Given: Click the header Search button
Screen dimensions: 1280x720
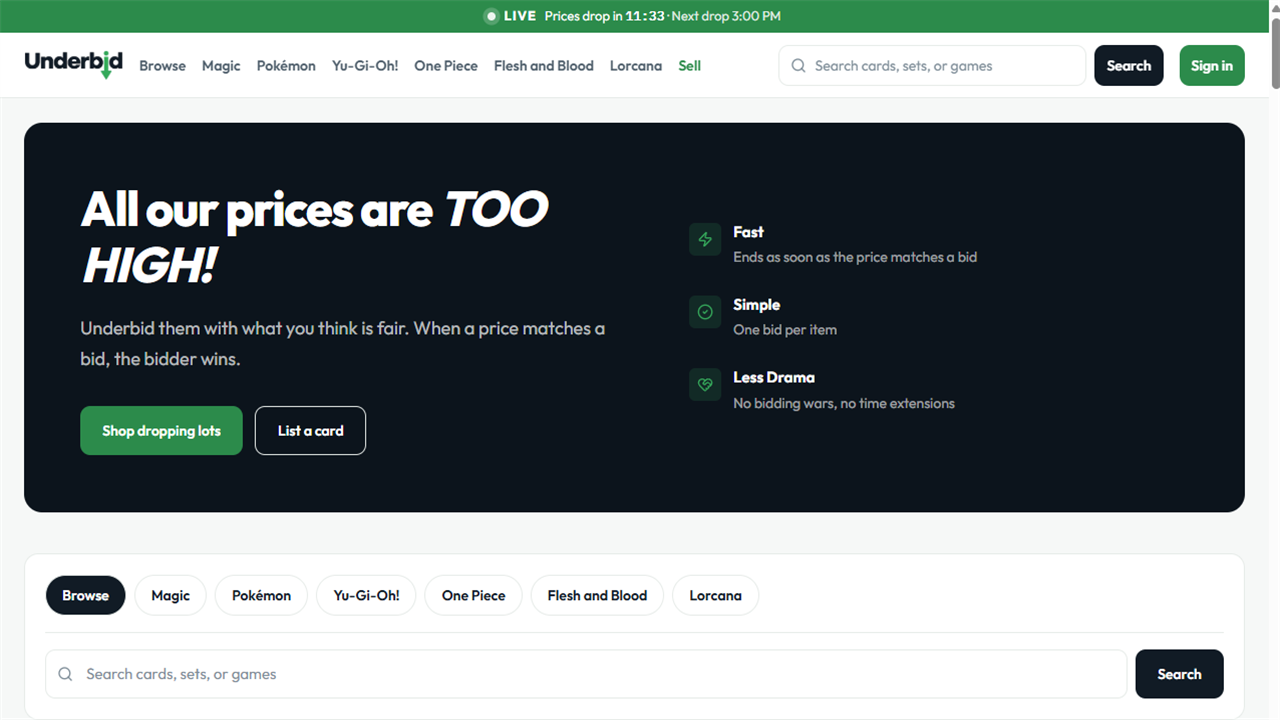Looking at the screenshot, I should [x=1129, y=66].
